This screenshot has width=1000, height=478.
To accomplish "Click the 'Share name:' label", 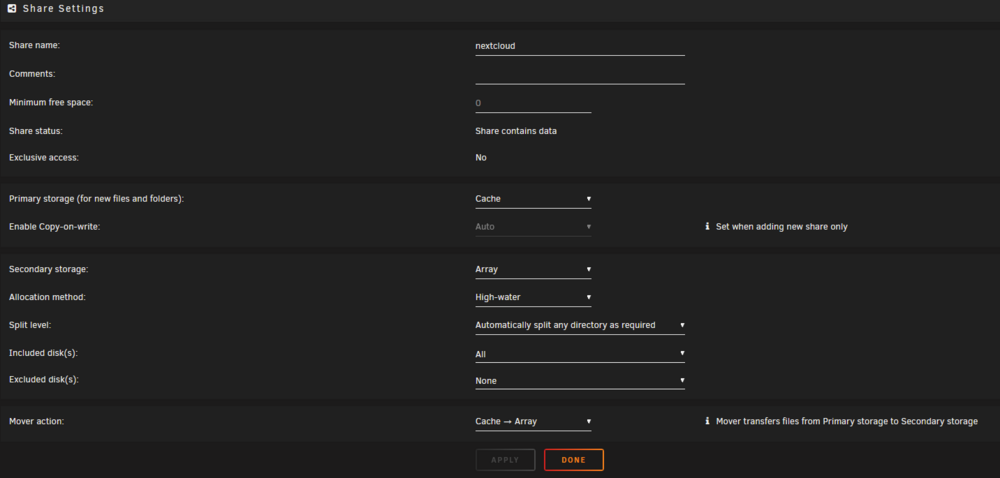I will 34,45.
